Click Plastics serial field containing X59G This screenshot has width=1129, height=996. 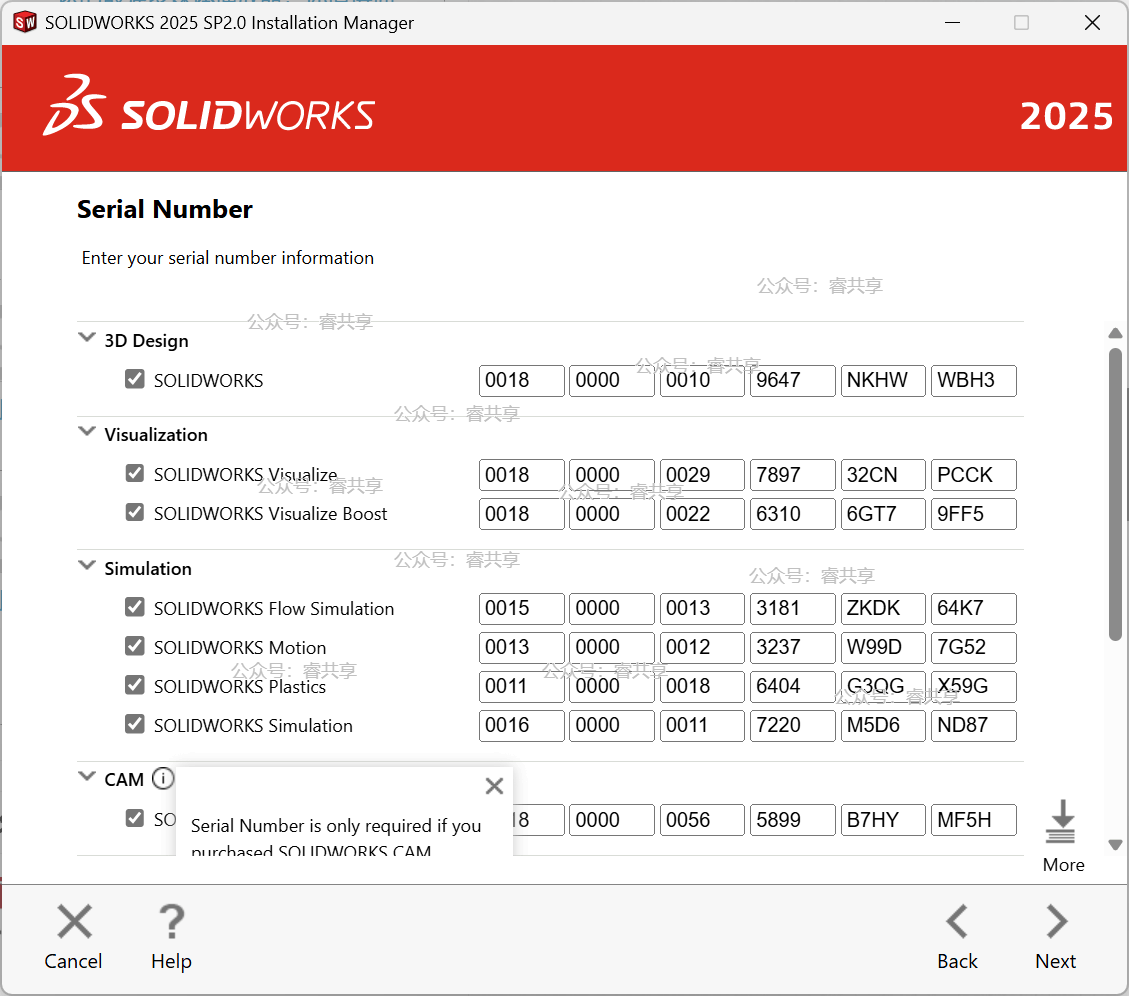[x=973, y=686]
